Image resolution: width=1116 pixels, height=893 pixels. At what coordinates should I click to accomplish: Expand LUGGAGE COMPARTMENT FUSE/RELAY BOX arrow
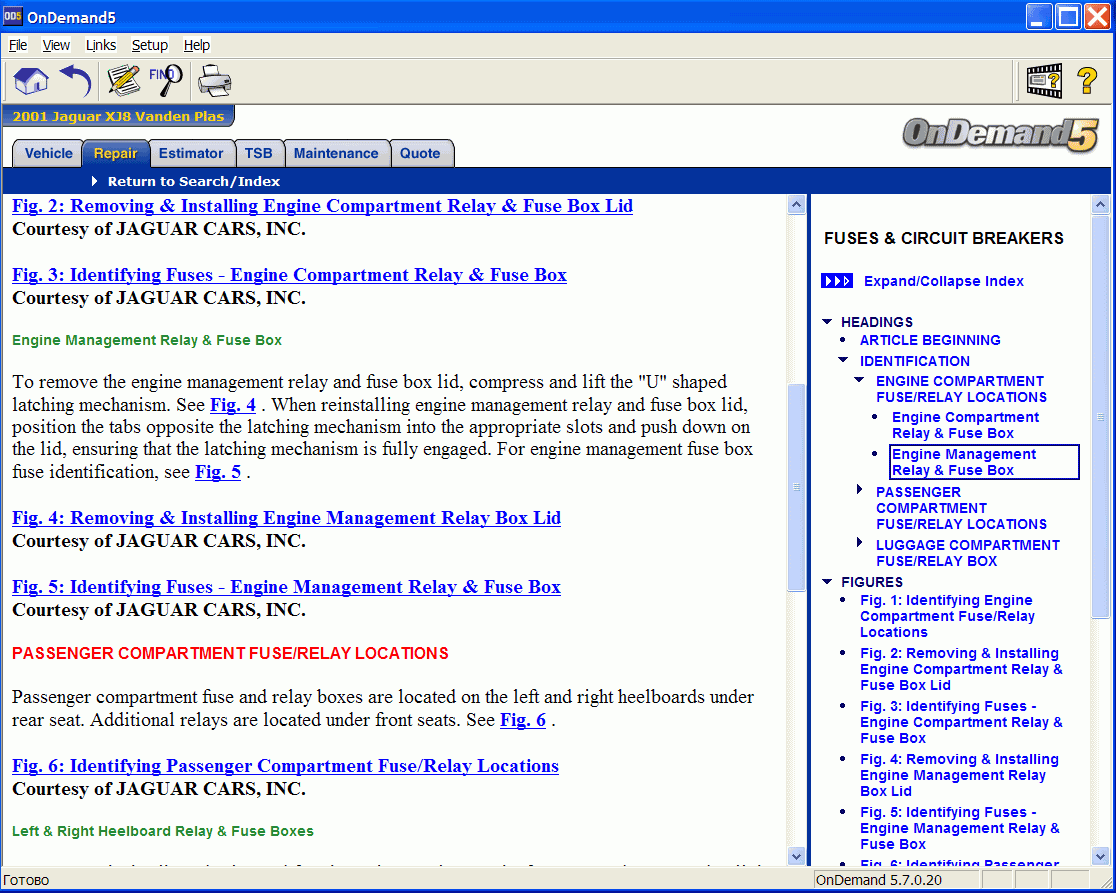[859, 543]
